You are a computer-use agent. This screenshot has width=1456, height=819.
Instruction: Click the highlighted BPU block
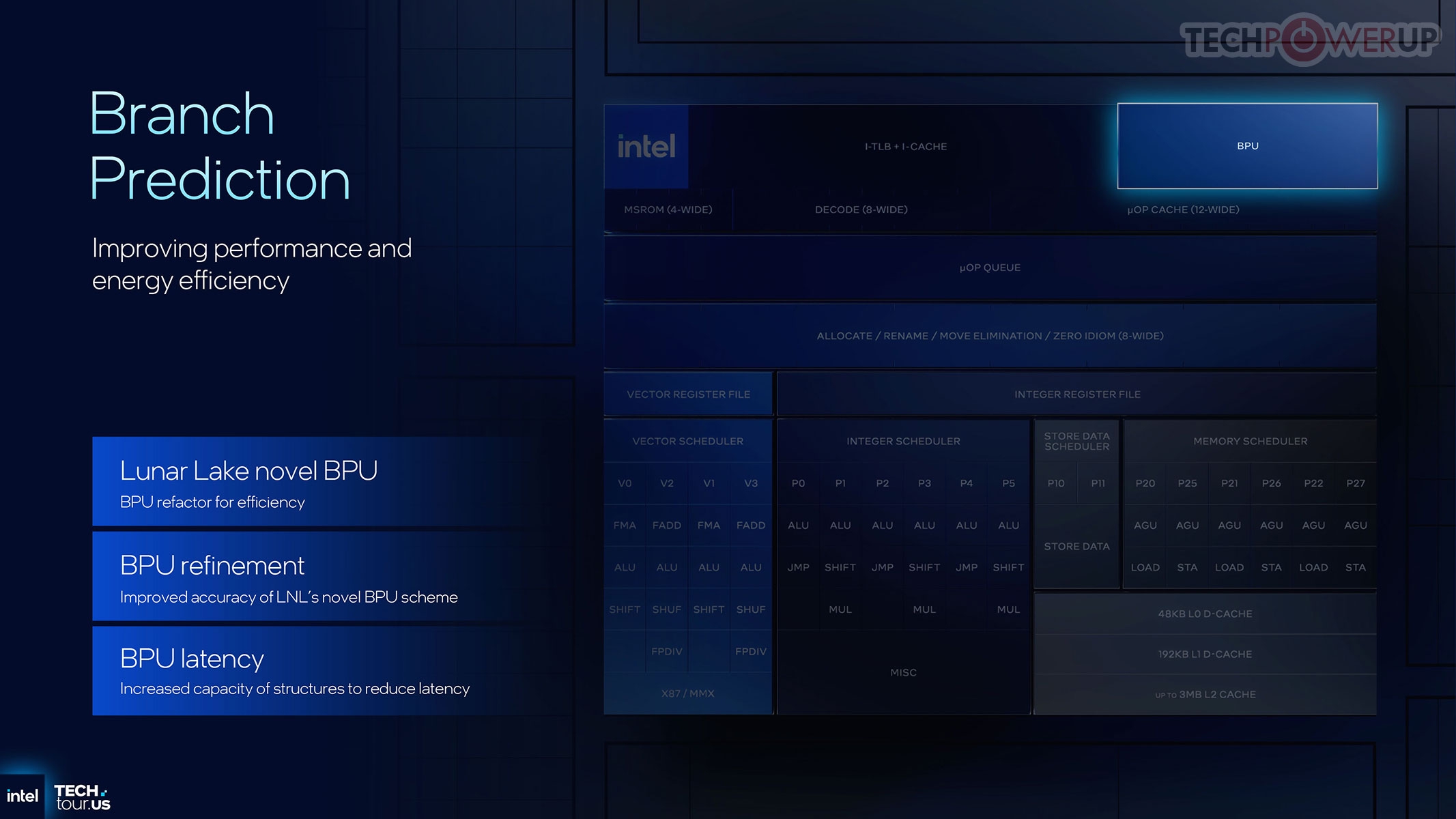coord(1247,146)
